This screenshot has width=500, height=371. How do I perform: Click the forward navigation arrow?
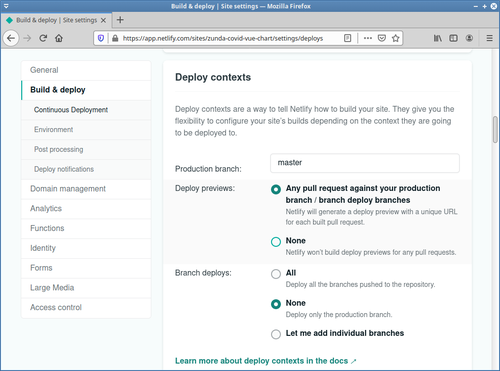click(27, 38)
